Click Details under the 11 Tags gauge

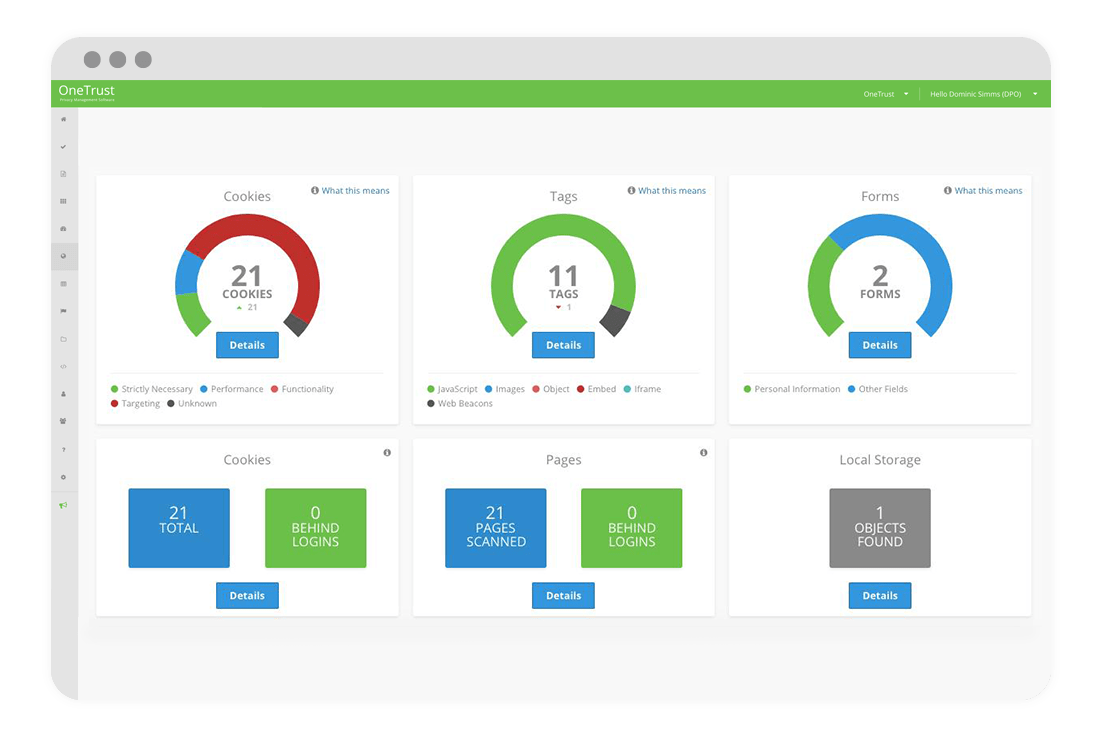pos(564,345)
